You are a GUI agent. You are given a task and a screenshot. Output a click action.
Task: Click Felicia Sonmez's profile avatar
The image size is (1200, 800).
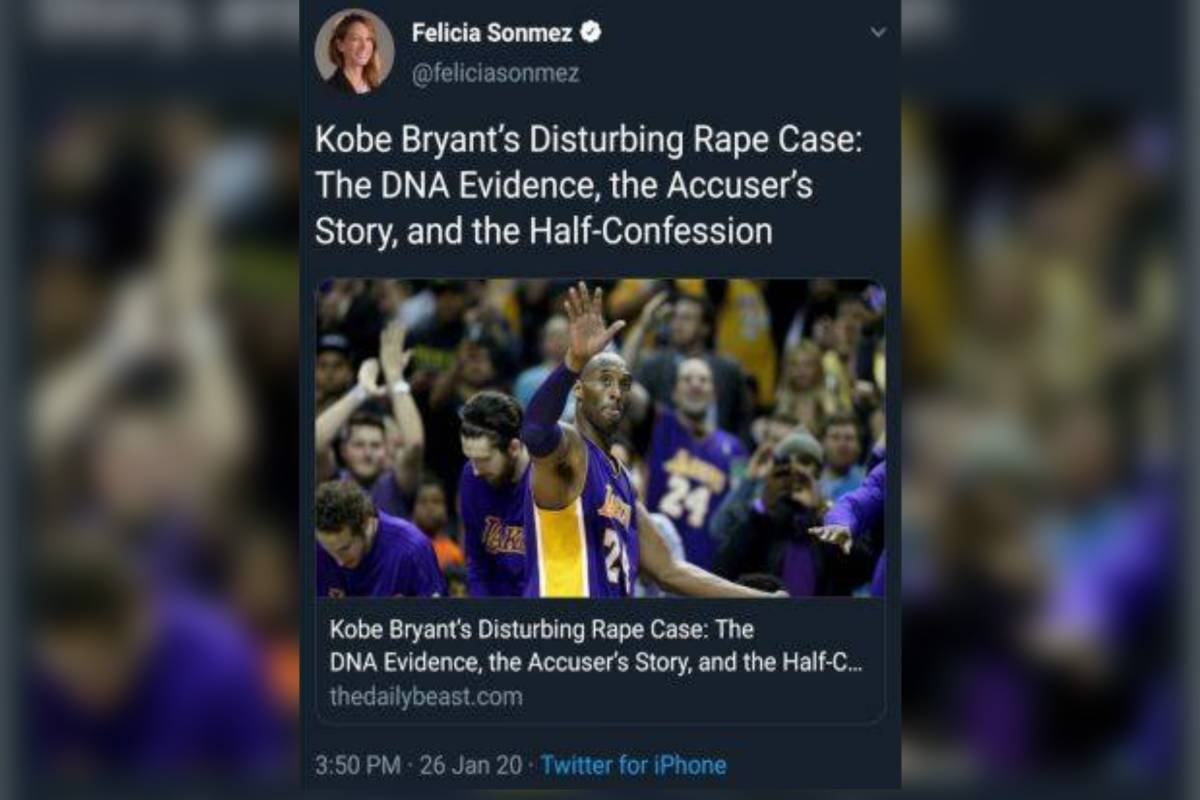[x=354, y=50]
